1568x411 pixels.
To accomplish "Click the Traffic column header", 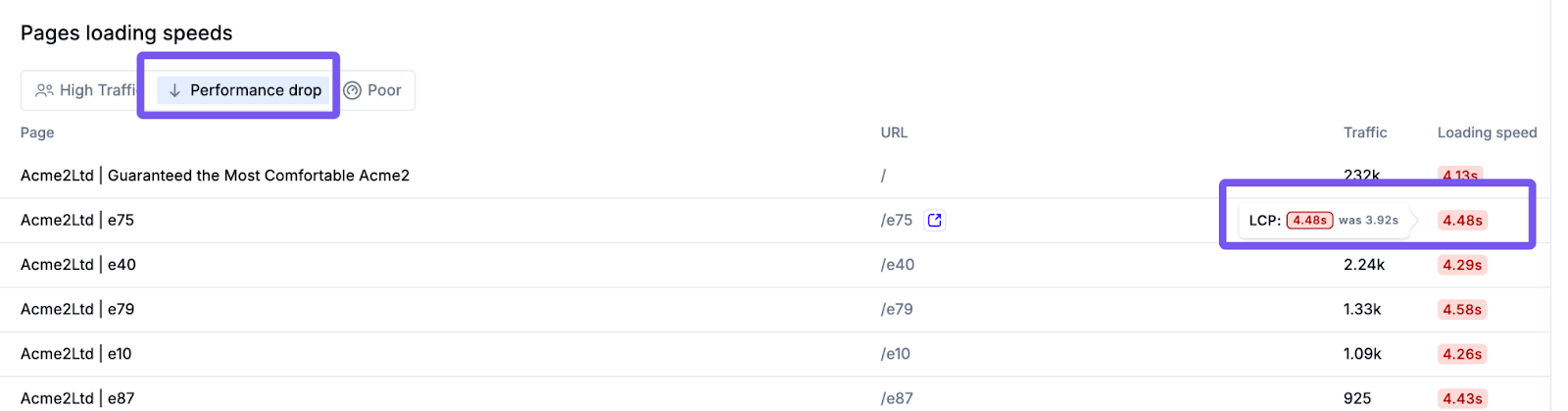I will pos(1365,132).
